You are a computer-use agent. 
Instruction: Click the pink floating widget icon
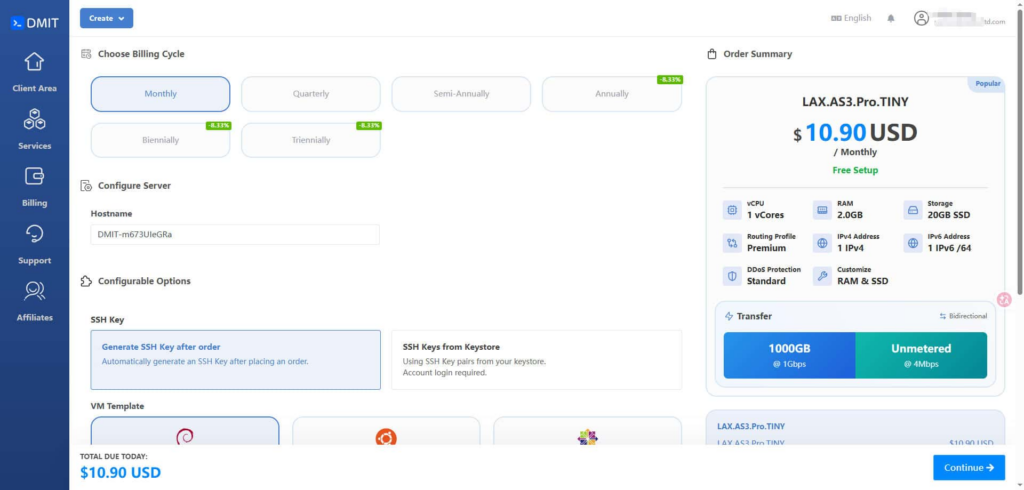pos(1004,299)
